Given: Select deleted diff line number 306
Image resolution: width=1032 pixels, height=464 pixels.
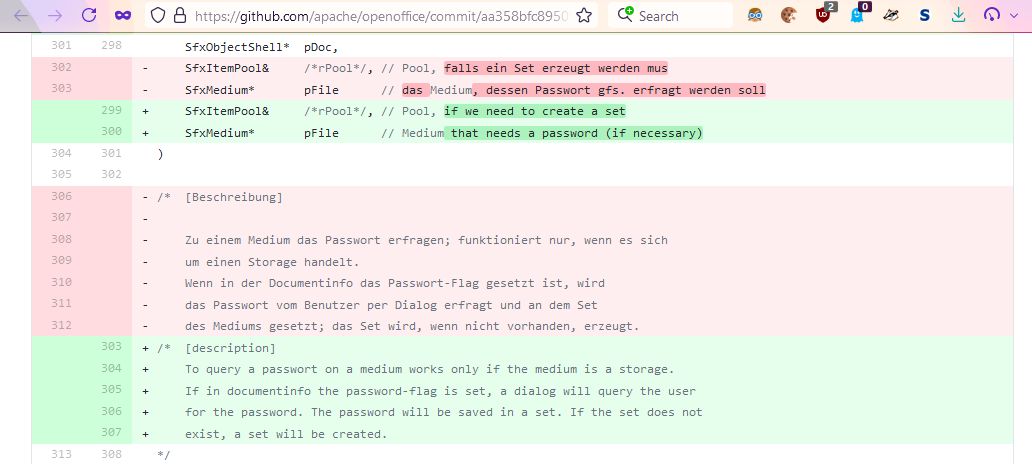Looking at the screenshot, I should pos(61,197).
